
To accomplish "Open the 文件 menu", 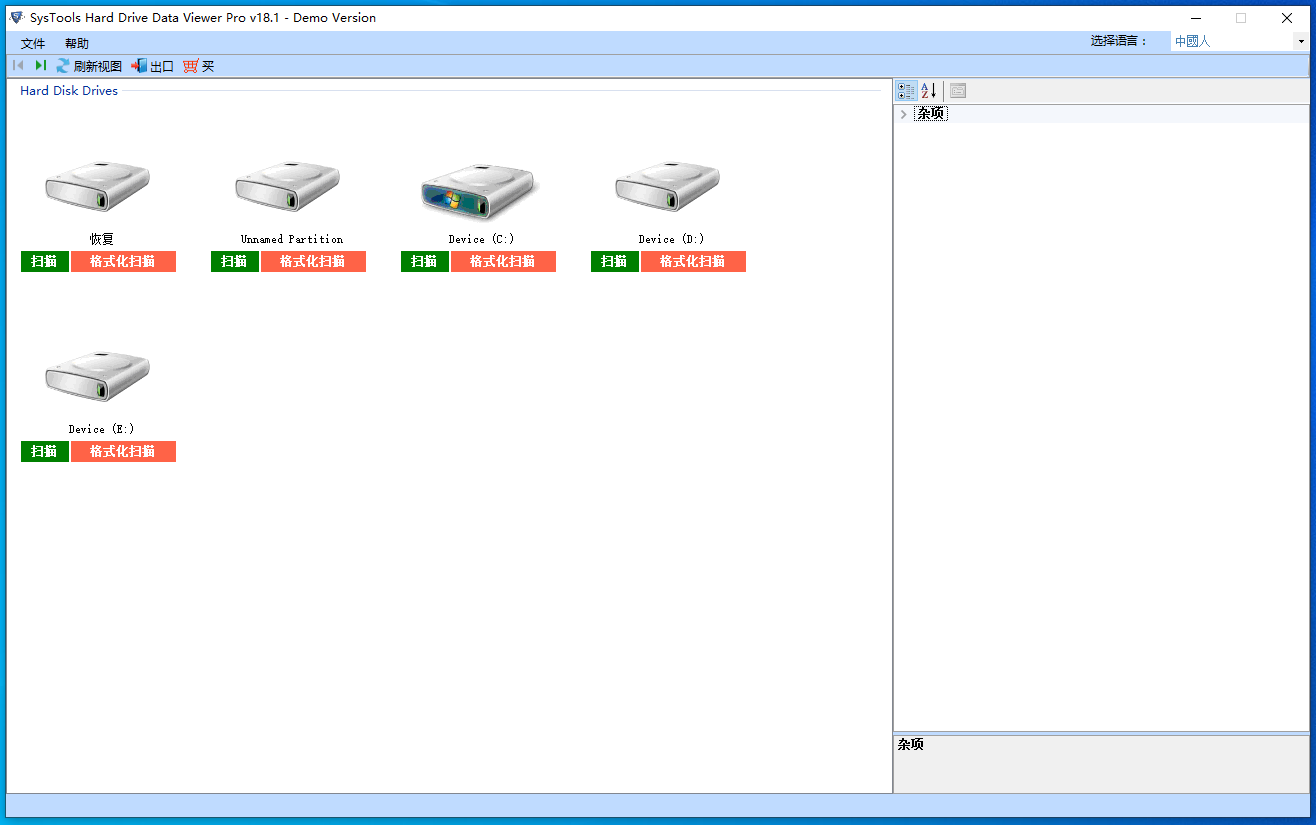I will tap(33, 44).
